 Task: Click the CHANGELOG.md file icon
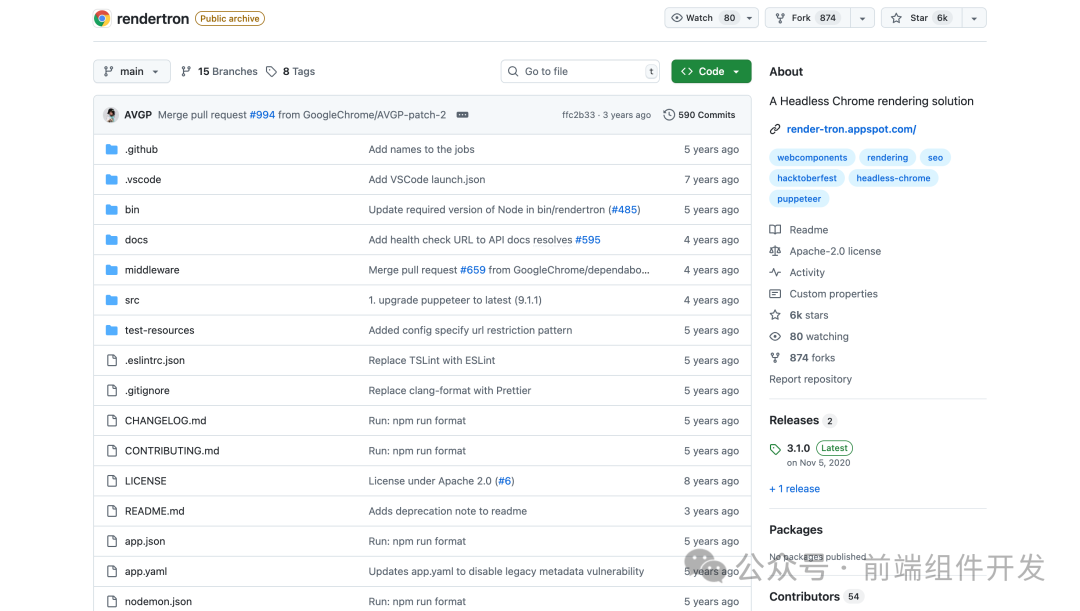point(112,421)
